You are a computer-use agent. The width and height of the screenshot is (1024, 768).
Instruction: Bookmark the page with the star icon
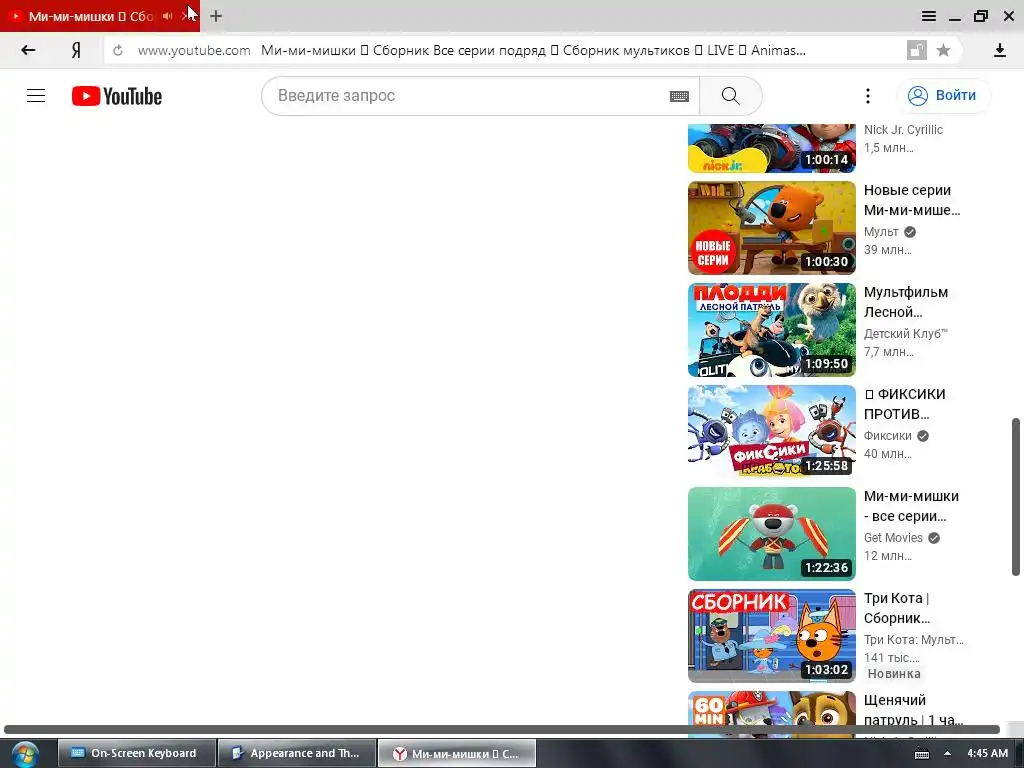tap(943, 50)
